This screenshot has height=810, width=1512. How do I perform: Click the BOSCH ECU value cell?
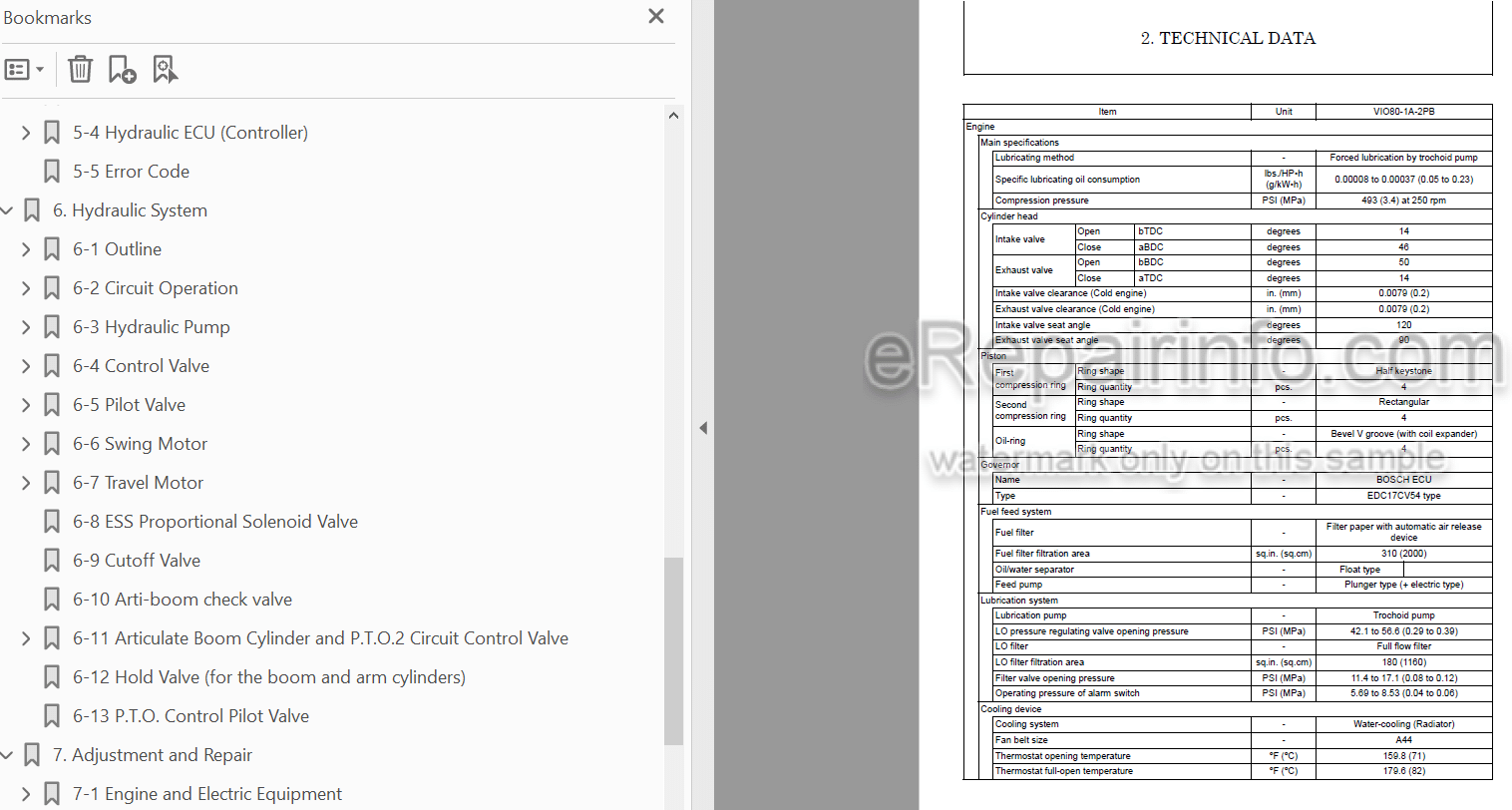pos(1403,480)
